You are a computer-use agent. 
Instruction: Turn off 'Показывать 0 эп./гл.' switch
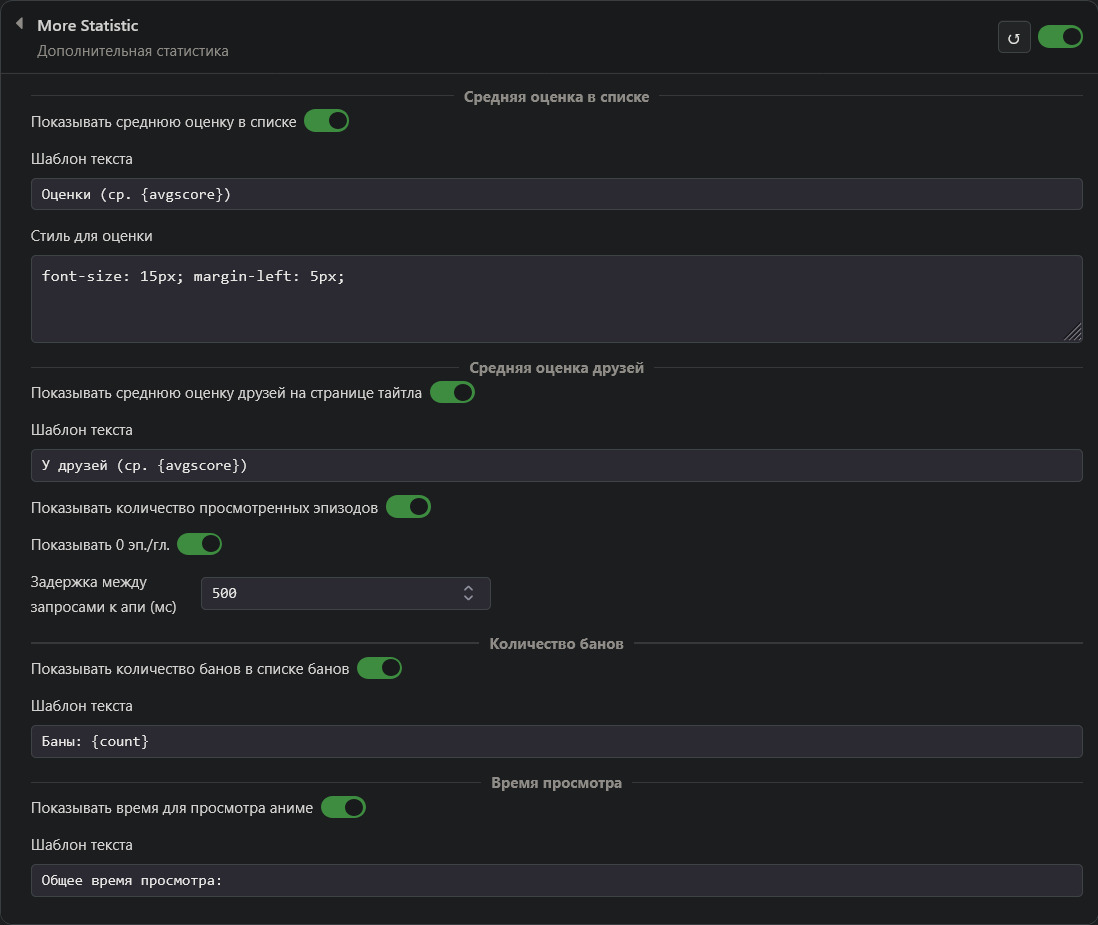point(199,544)
